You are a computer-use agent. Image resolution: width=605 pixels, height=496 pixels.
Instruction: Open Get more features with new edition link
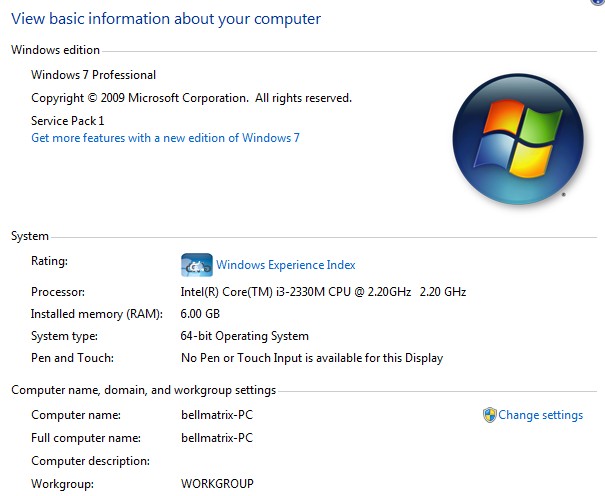click(x=165, y=138)
